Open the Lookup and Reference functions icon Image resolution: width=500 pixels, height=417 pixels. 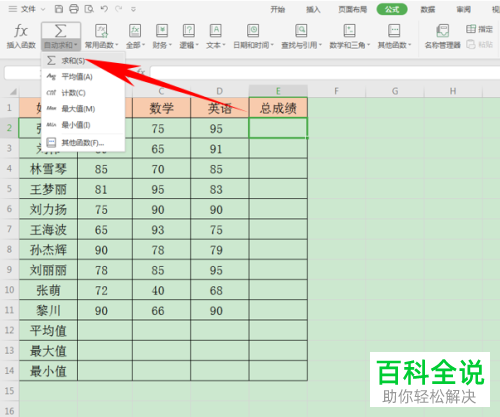pyautogui.click(x=301, y=31)
